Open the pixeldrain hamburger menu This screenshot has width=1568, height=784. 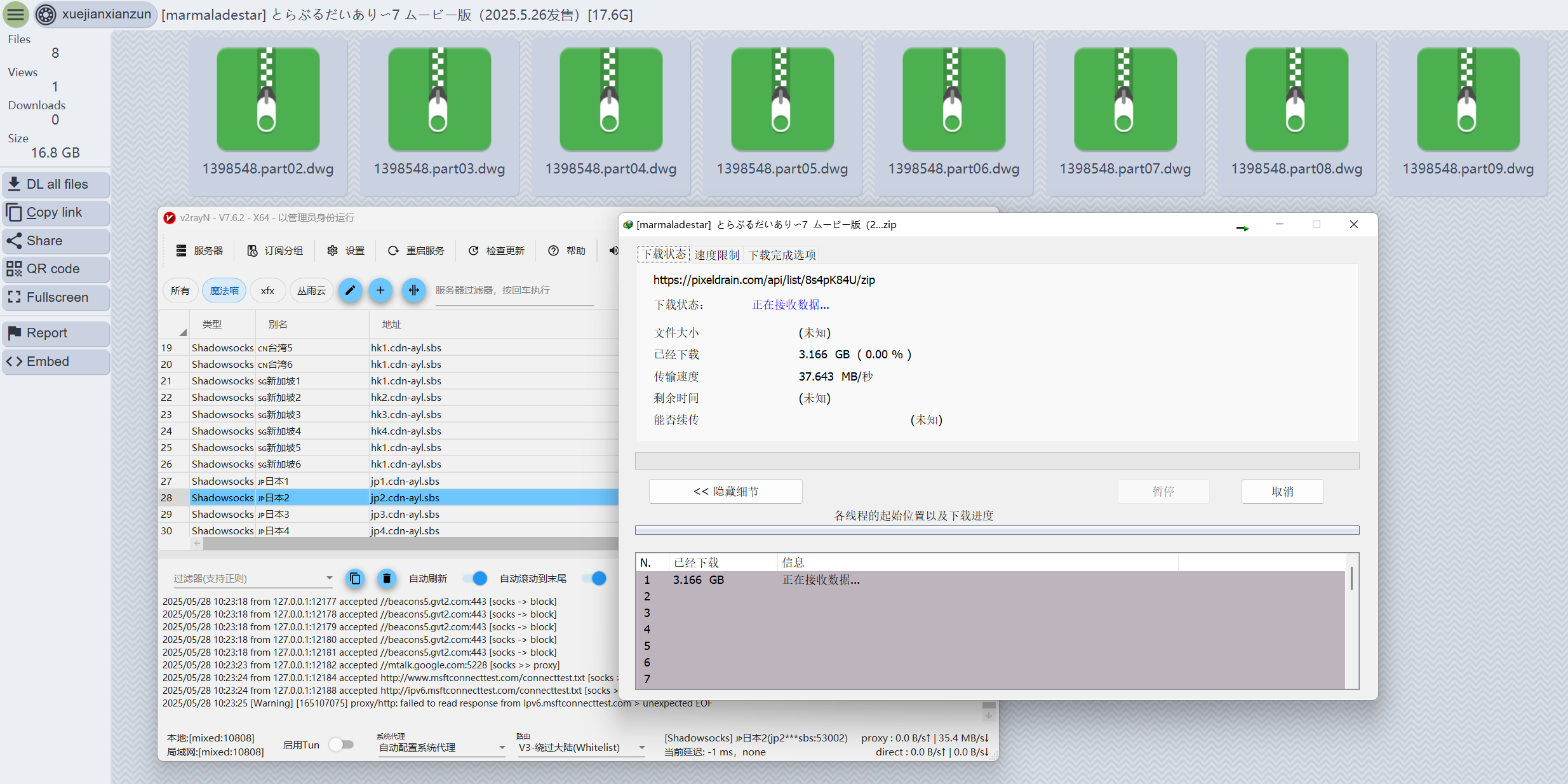(16, 14)
